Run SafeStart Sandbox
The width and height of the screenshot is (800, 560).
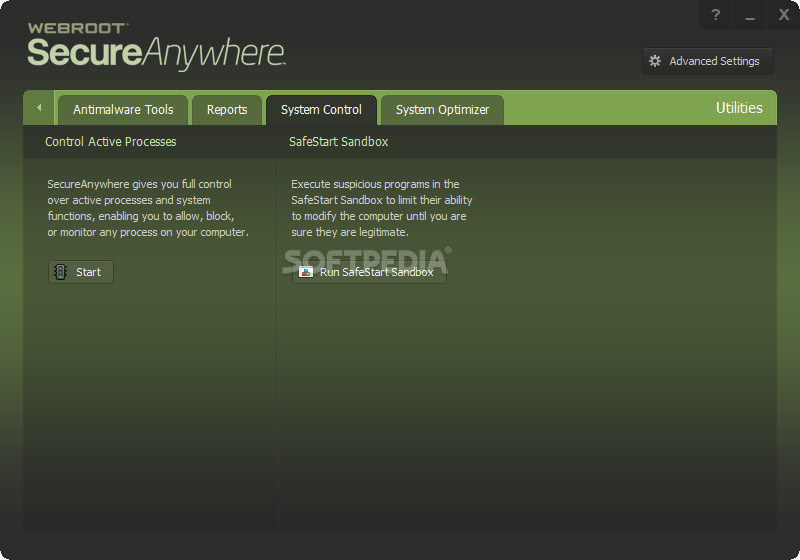369,272
